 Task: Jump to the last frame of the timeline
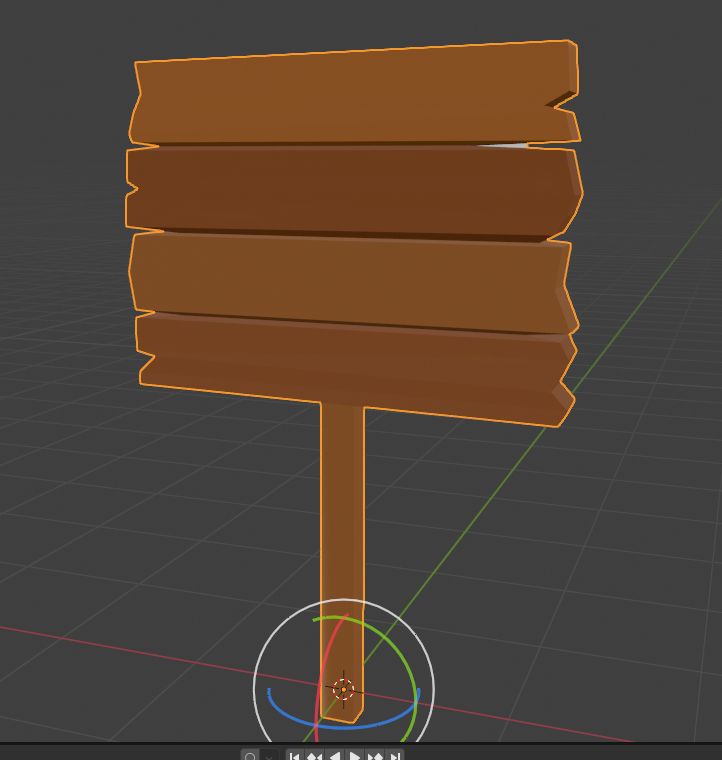395,756
